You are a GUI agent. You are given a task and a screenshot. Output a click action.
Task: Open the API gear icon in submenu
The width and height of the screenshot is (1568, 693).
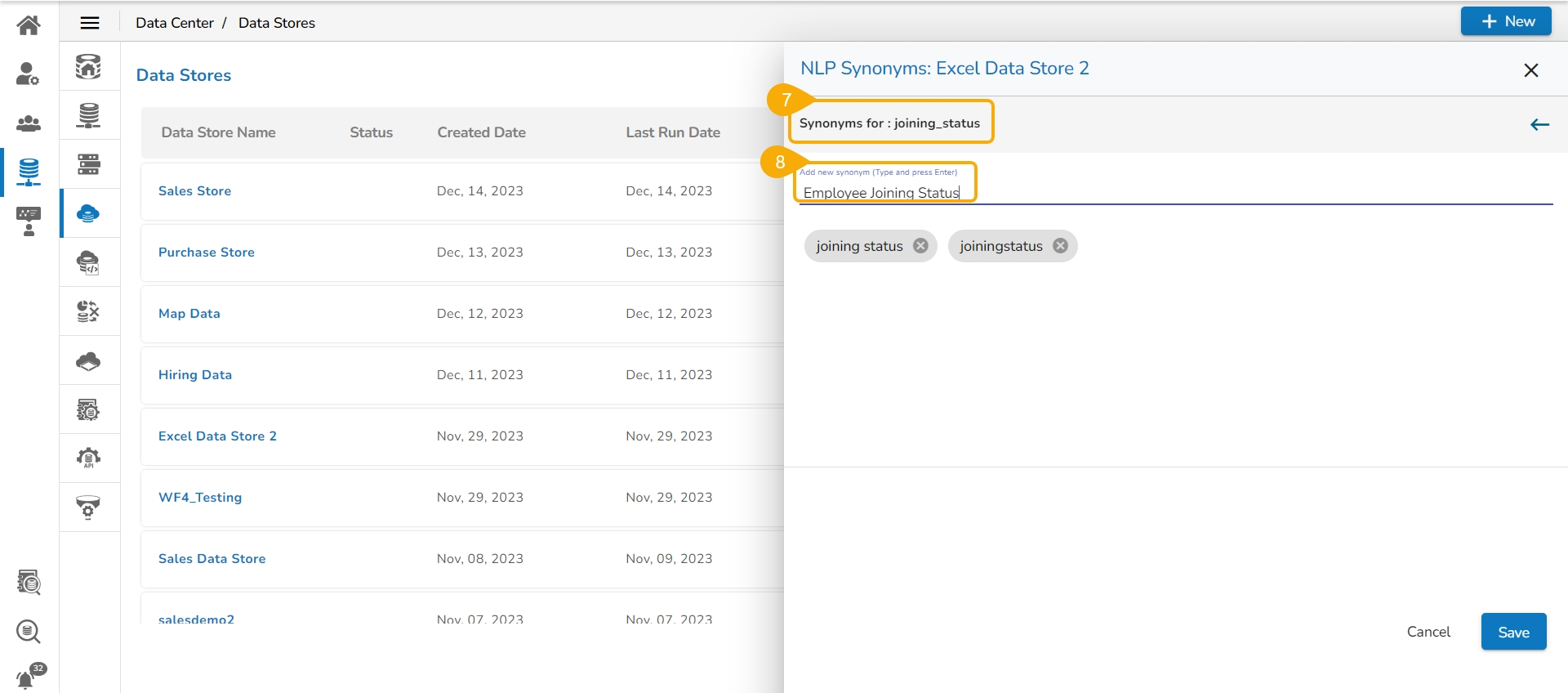pyautogui.click(x=88, y=458)
